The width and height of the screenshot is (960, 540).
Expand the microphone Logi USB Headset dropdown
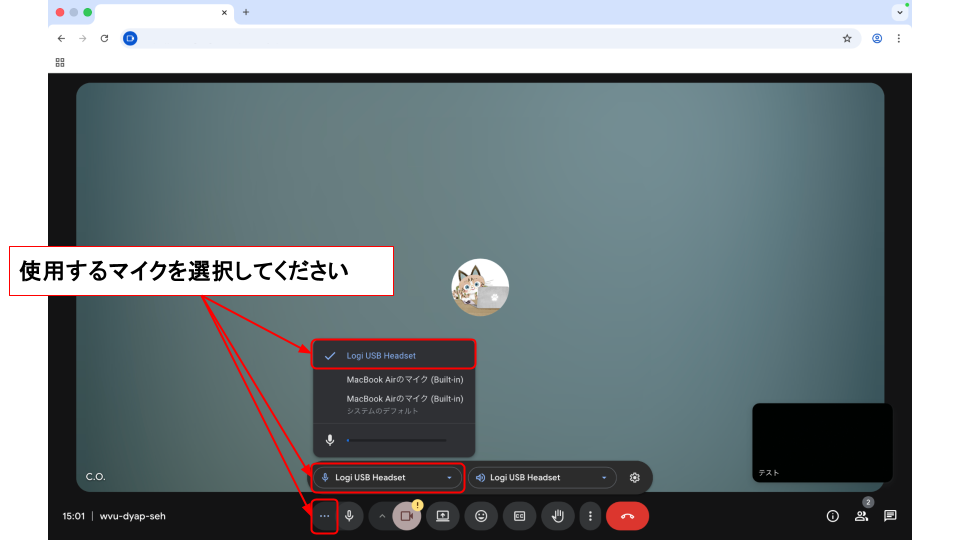[388, 477]
